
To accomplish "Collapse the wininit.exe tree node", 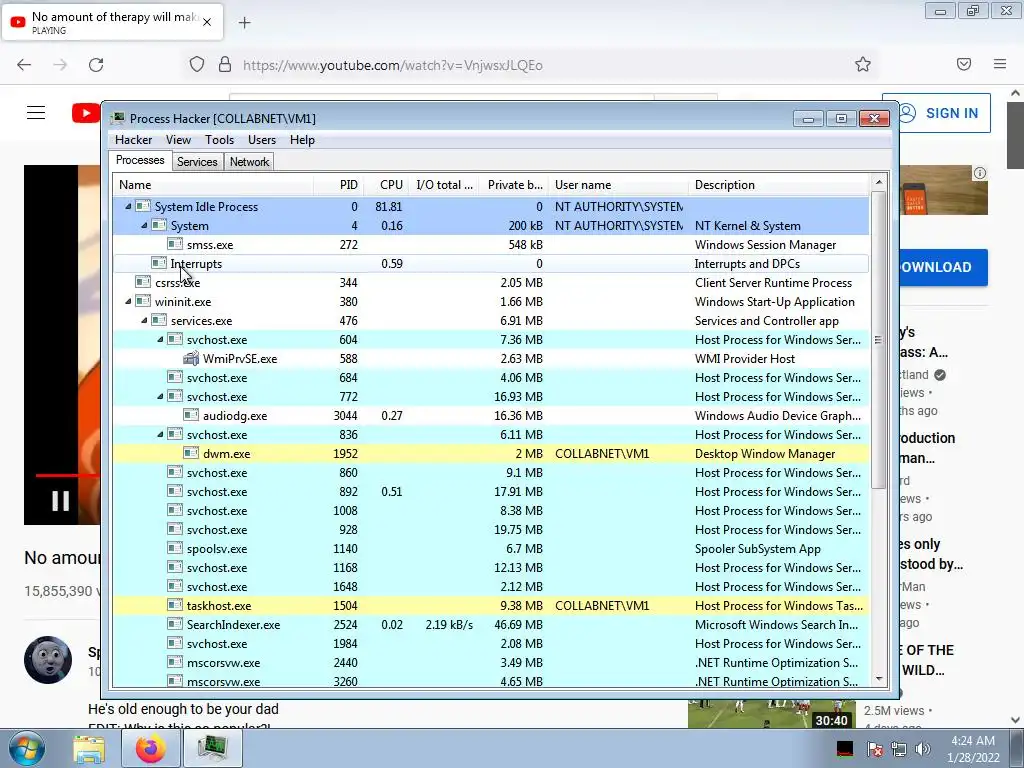I will (x=128, y=302).
